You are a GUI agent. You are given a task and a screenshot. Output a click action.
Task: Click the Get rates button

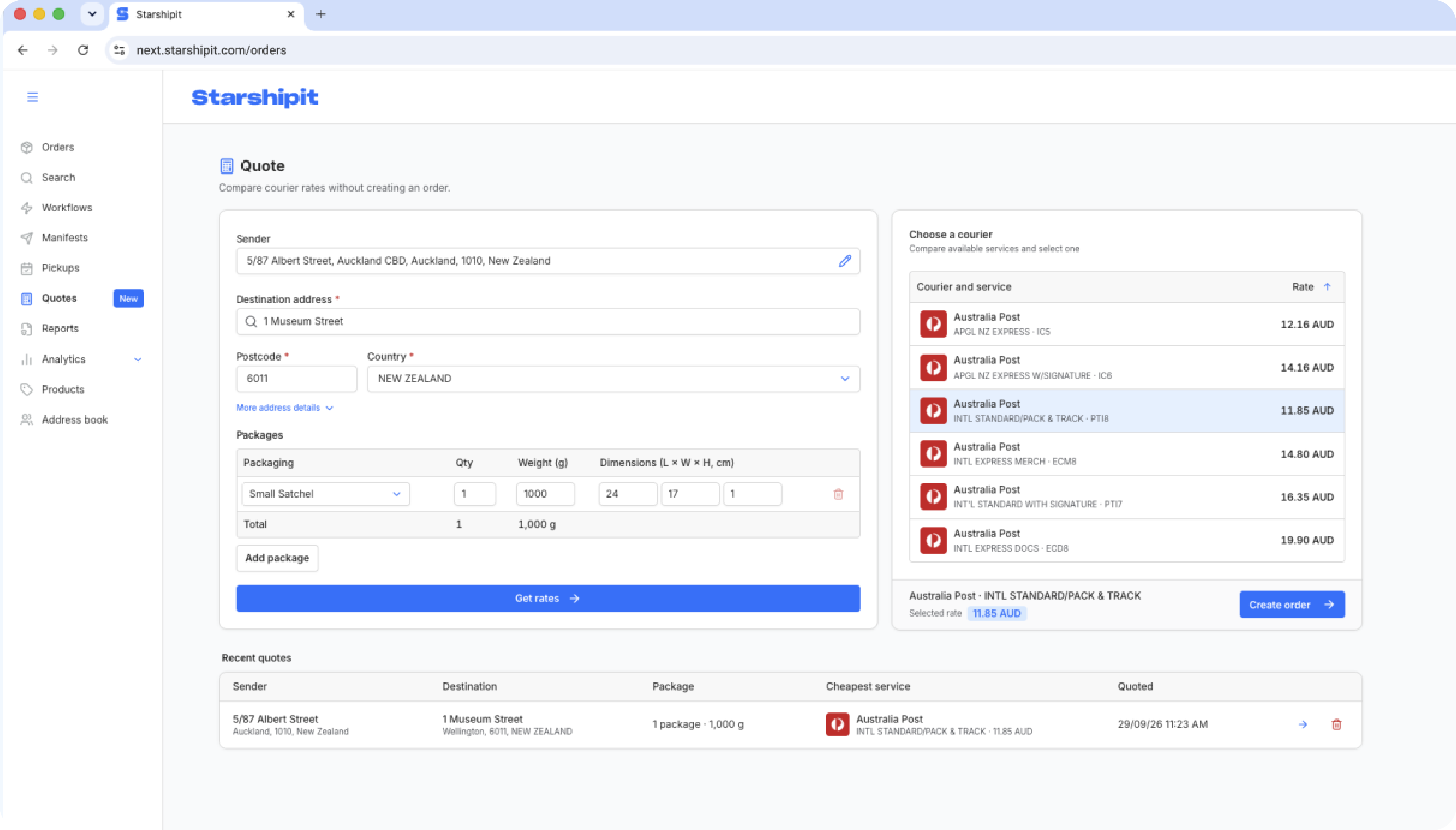tap(548, 598)
